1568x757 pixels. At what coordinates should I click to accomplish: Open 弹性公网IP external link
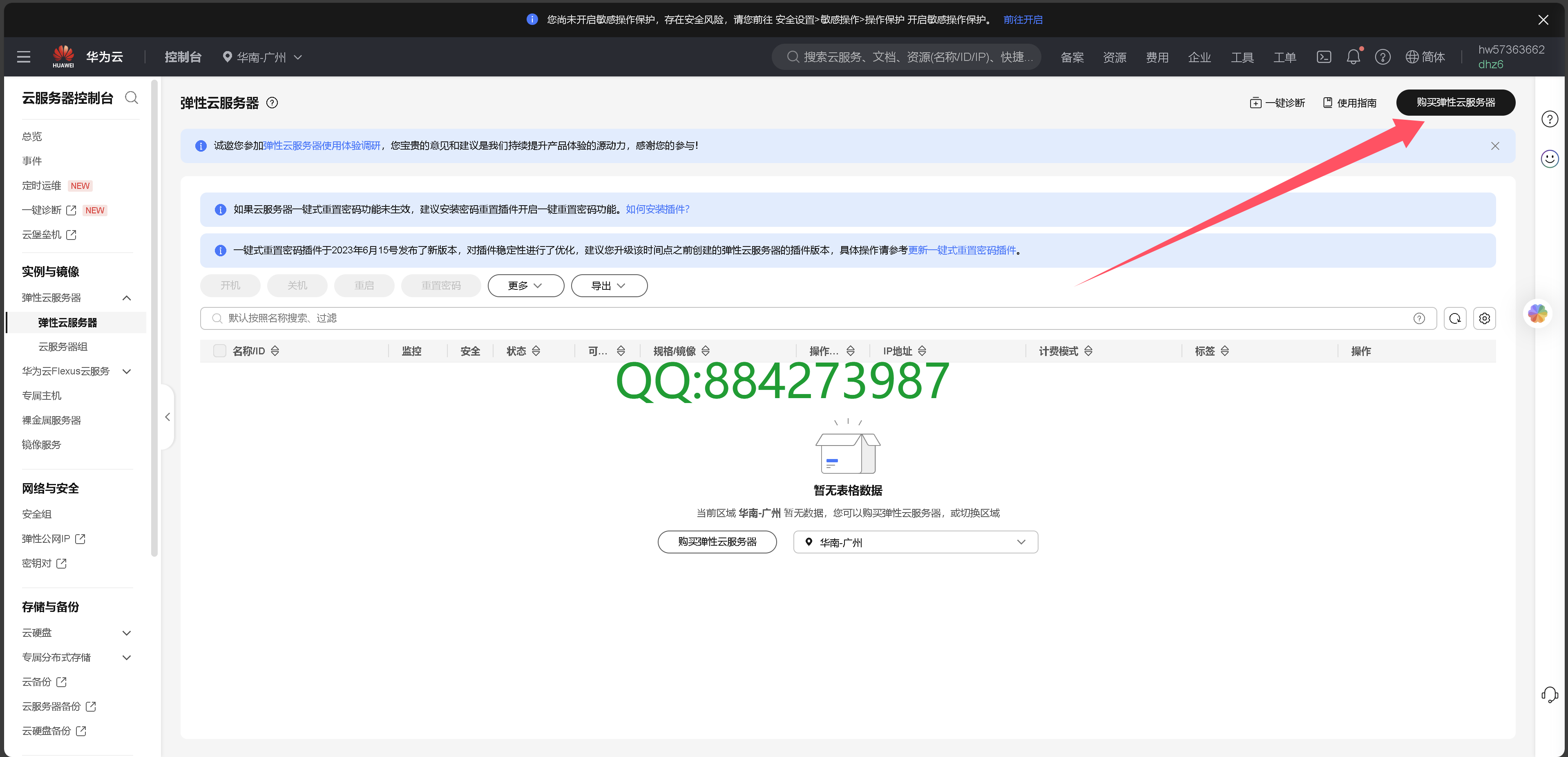54,539
